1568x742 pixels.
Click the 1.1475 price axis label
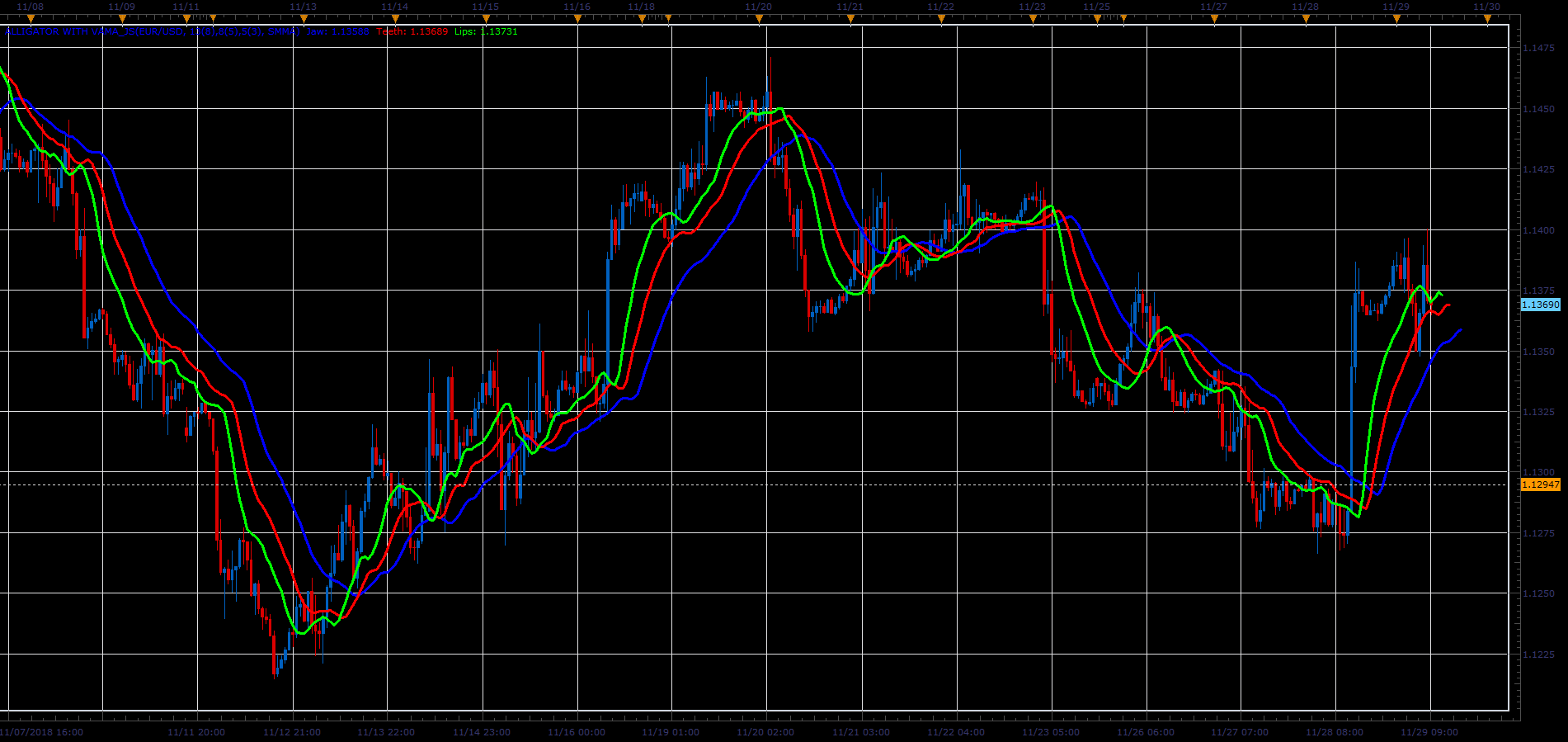1538,48
